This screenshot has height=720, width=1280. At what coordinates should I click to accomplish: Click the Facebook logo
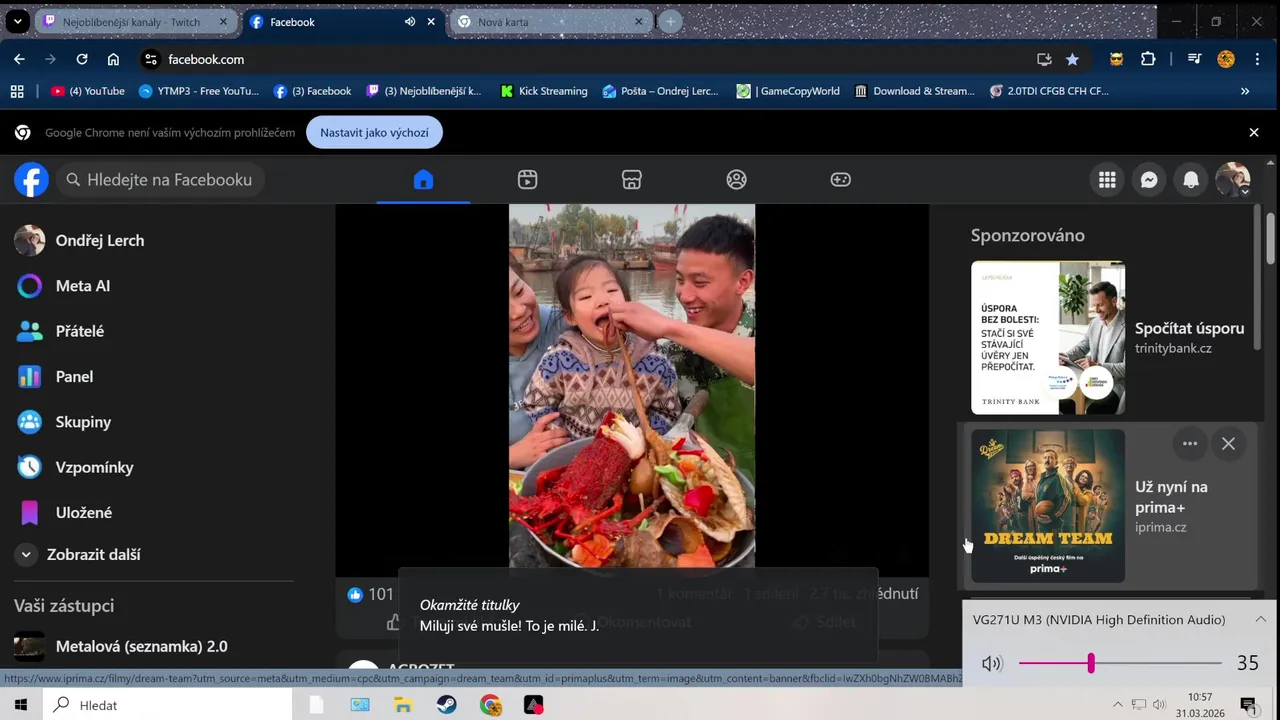[31, 180]
